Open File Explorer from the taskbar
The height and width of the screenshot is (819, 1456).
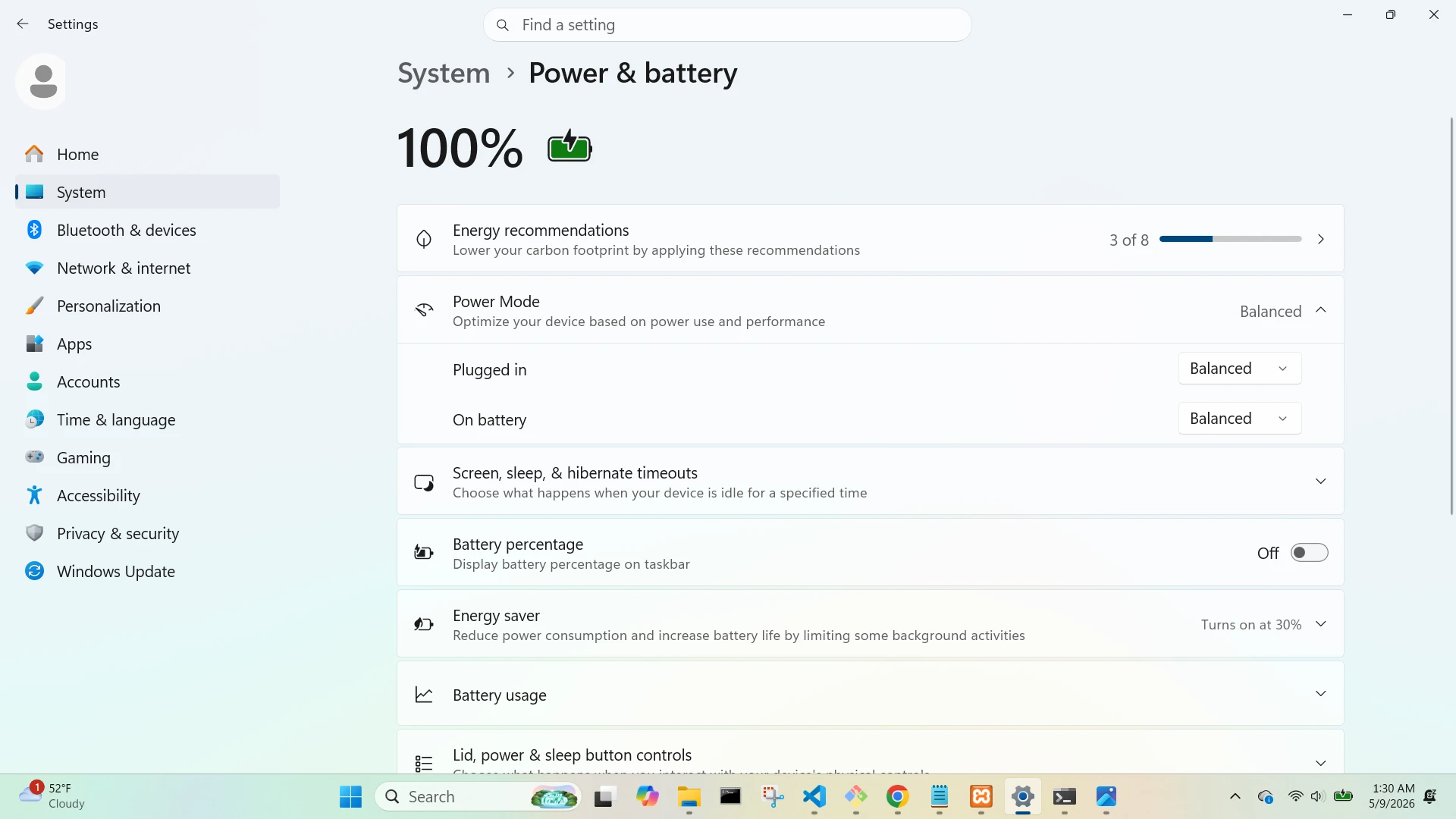[x=689, y=797]
